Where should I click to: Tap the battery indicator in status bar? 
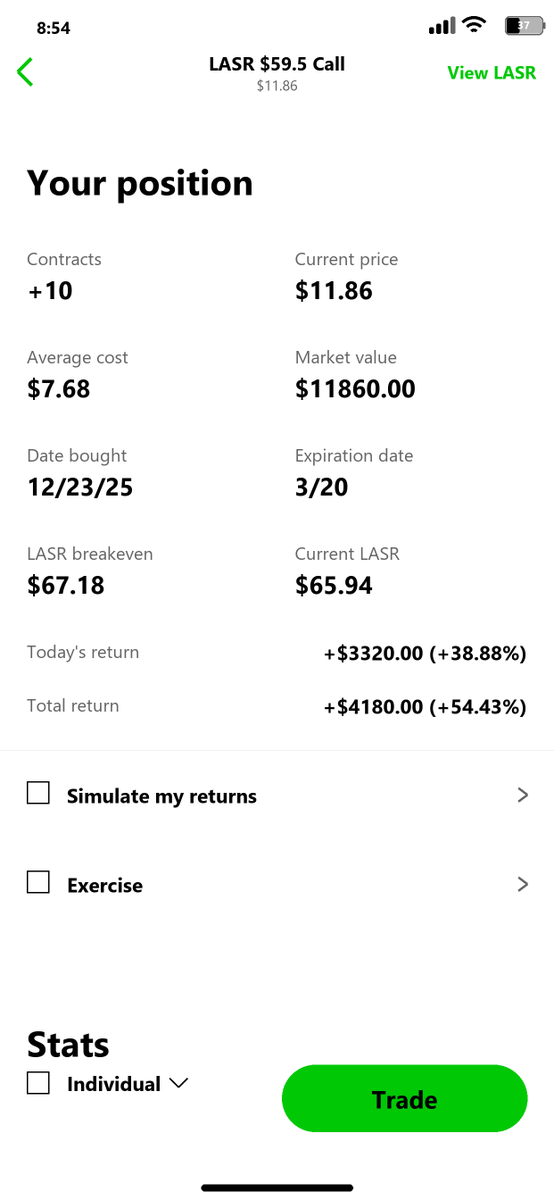point(524,27)
